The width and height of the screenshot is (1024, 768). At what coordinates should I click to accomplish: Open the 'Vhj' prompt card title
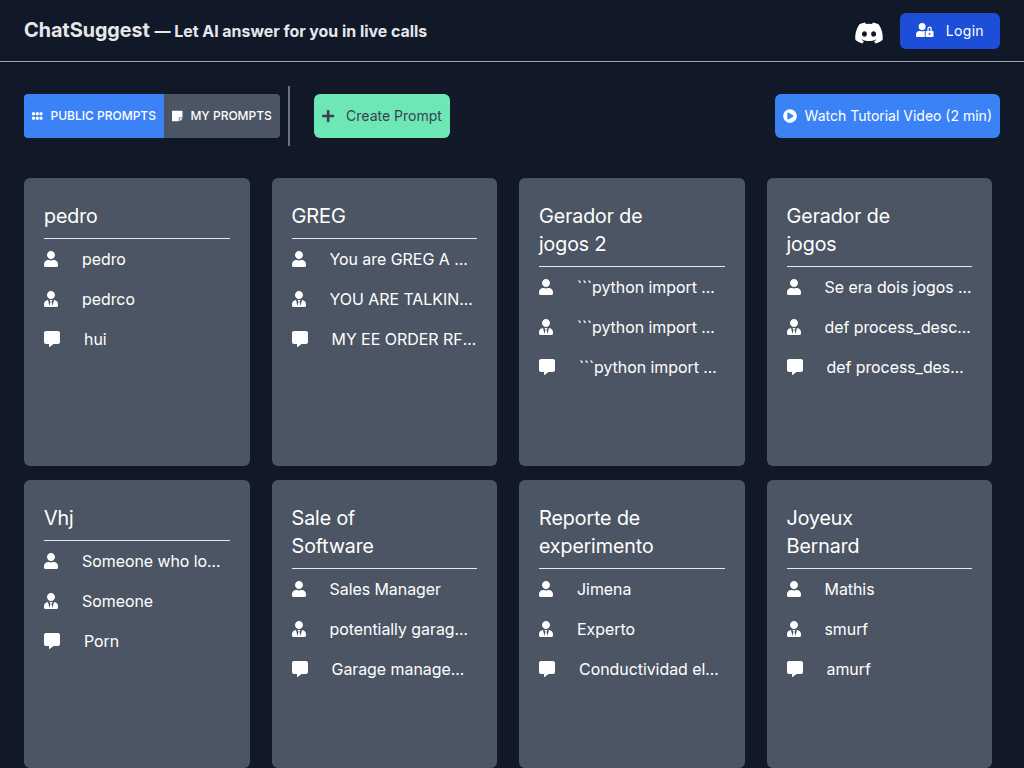click(59, 519)
